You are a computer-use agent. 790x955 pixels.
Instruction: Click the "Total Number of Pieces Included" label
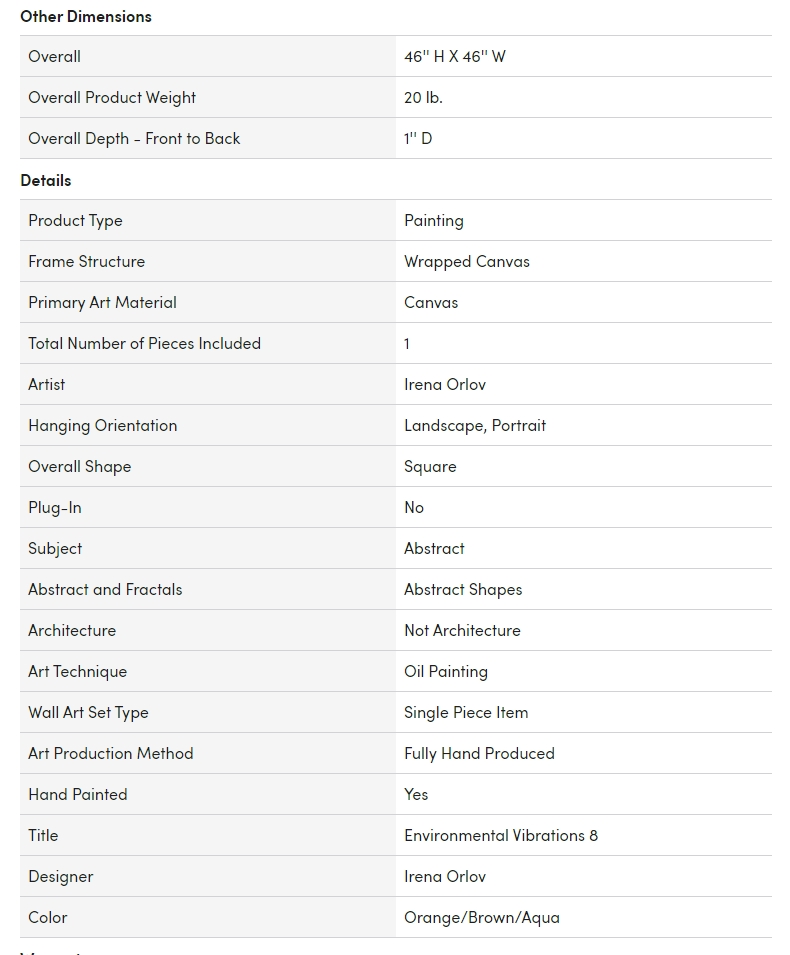(144, 343)
